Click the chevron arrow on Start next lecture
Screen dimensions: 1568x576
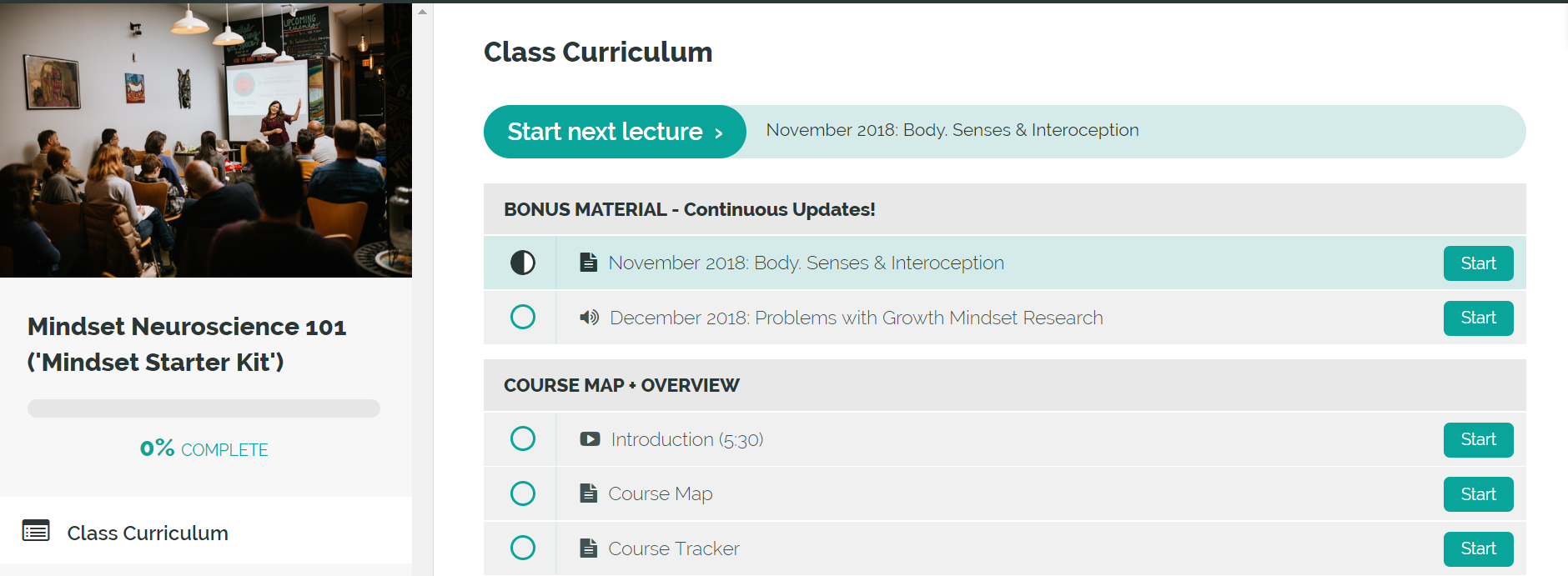[x=718, y=133]
